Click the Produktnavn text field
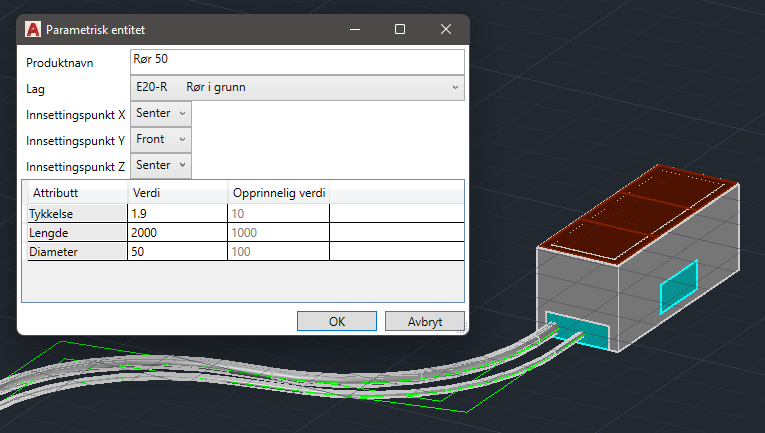 [297, 62]
